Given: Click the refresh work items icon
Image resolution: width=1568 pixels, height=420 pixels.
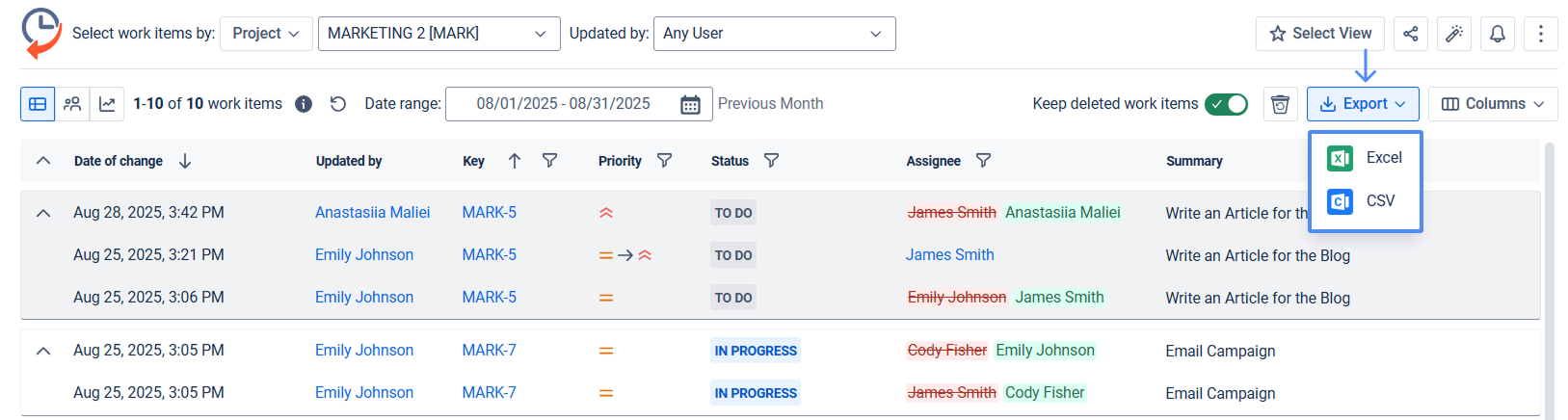Looking at the screenshot, I should 337,104.
